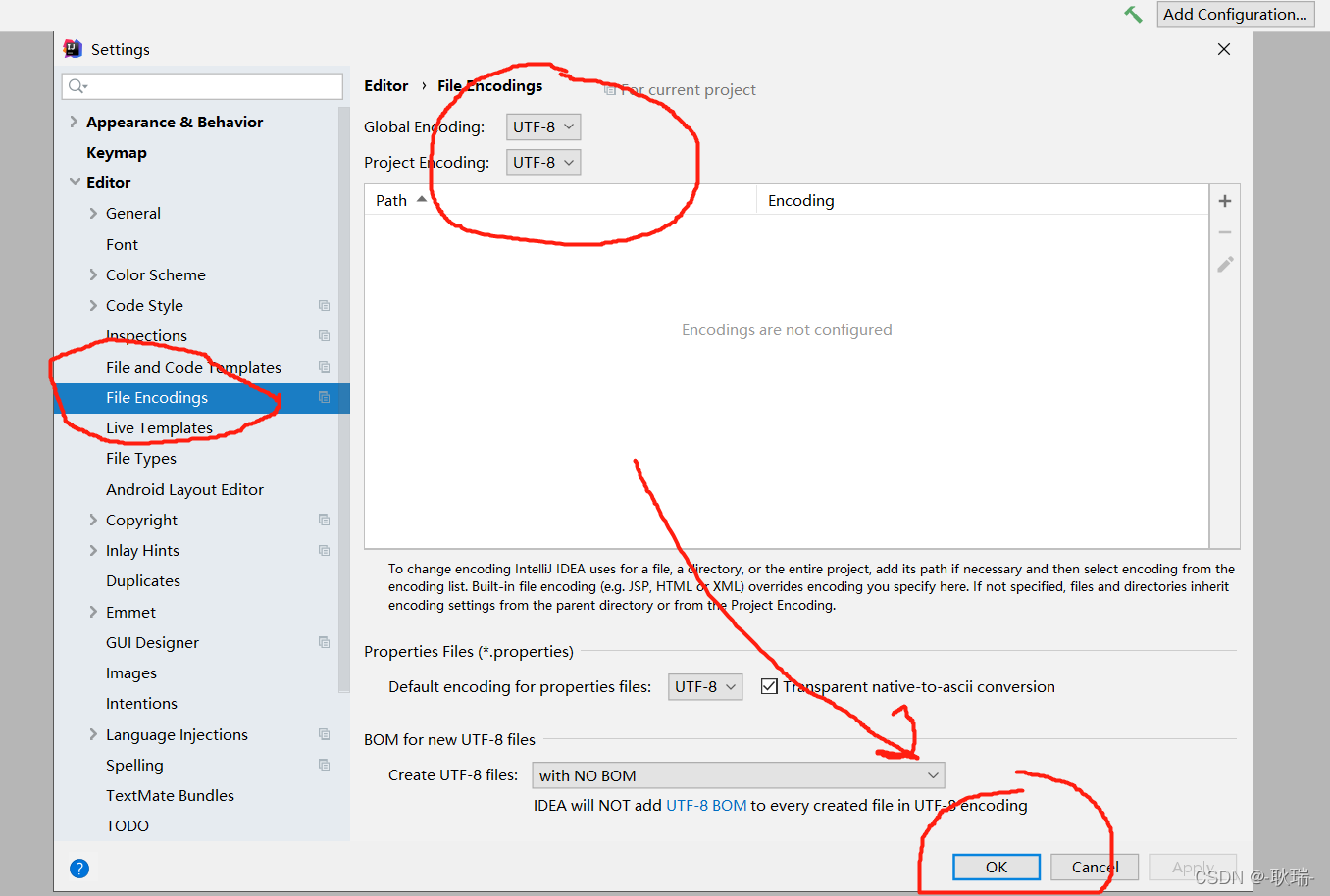The width and height of the screenshot is (1330, 896).
Task: Open TextMate Bundles settings
Action: 170,795
